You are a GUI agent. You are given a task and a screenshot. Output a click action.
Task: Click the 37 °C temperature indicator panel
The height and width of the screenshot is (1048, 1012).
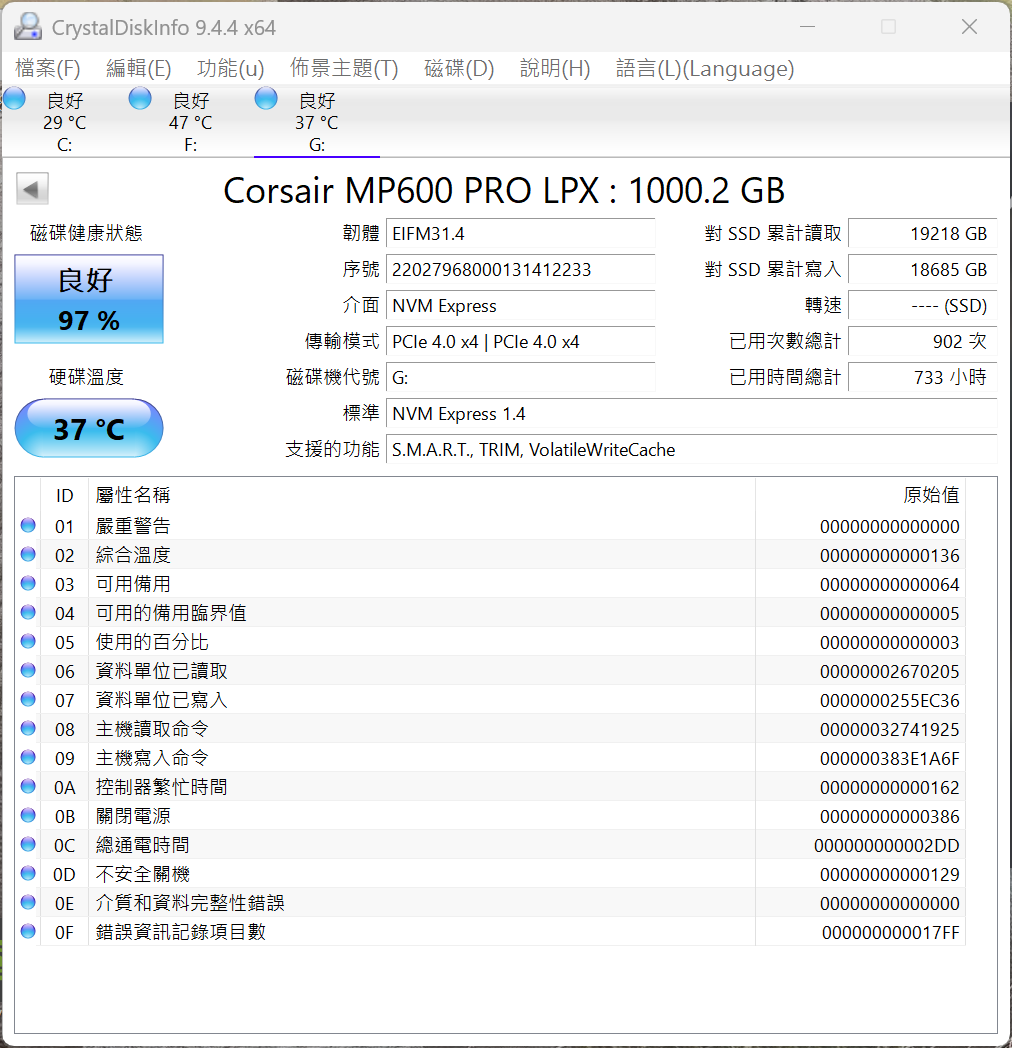pos(88,428)
